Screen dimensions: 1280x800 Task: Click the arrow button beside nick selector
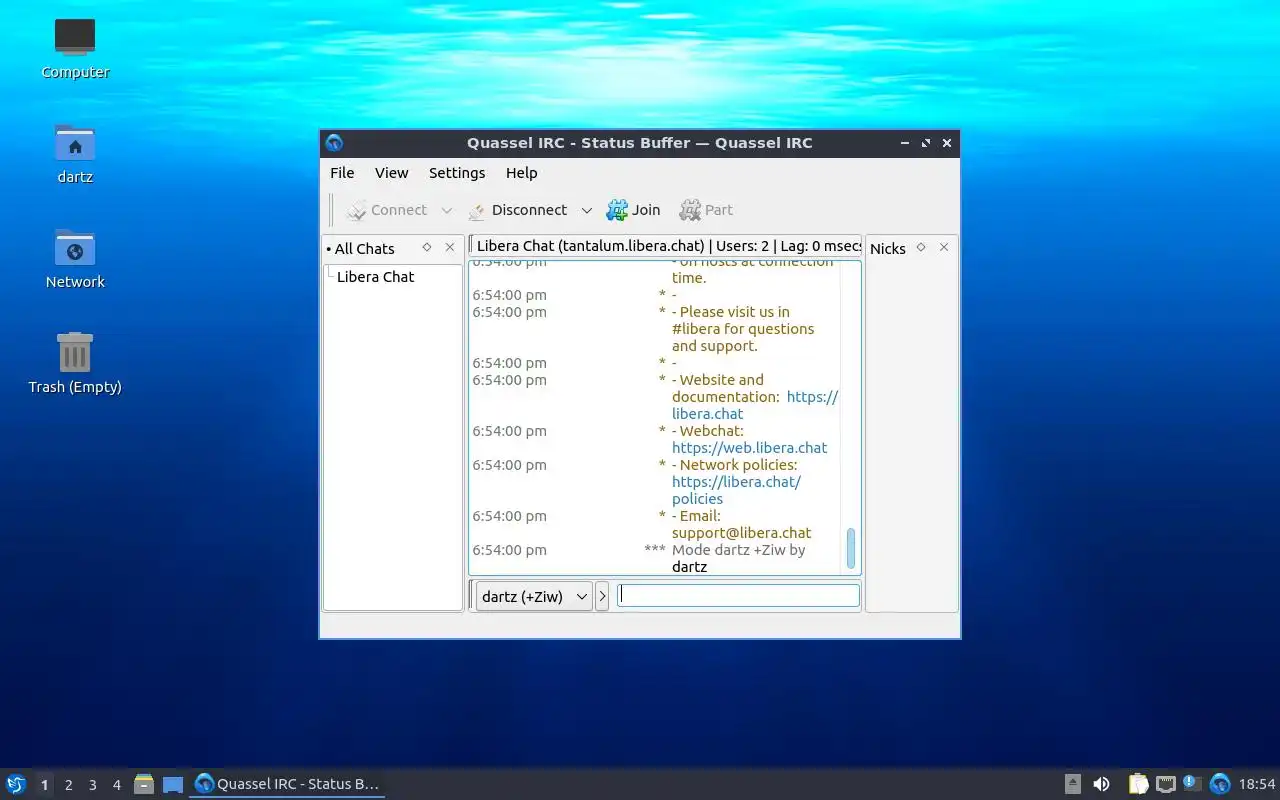click(x=602, y=596)
